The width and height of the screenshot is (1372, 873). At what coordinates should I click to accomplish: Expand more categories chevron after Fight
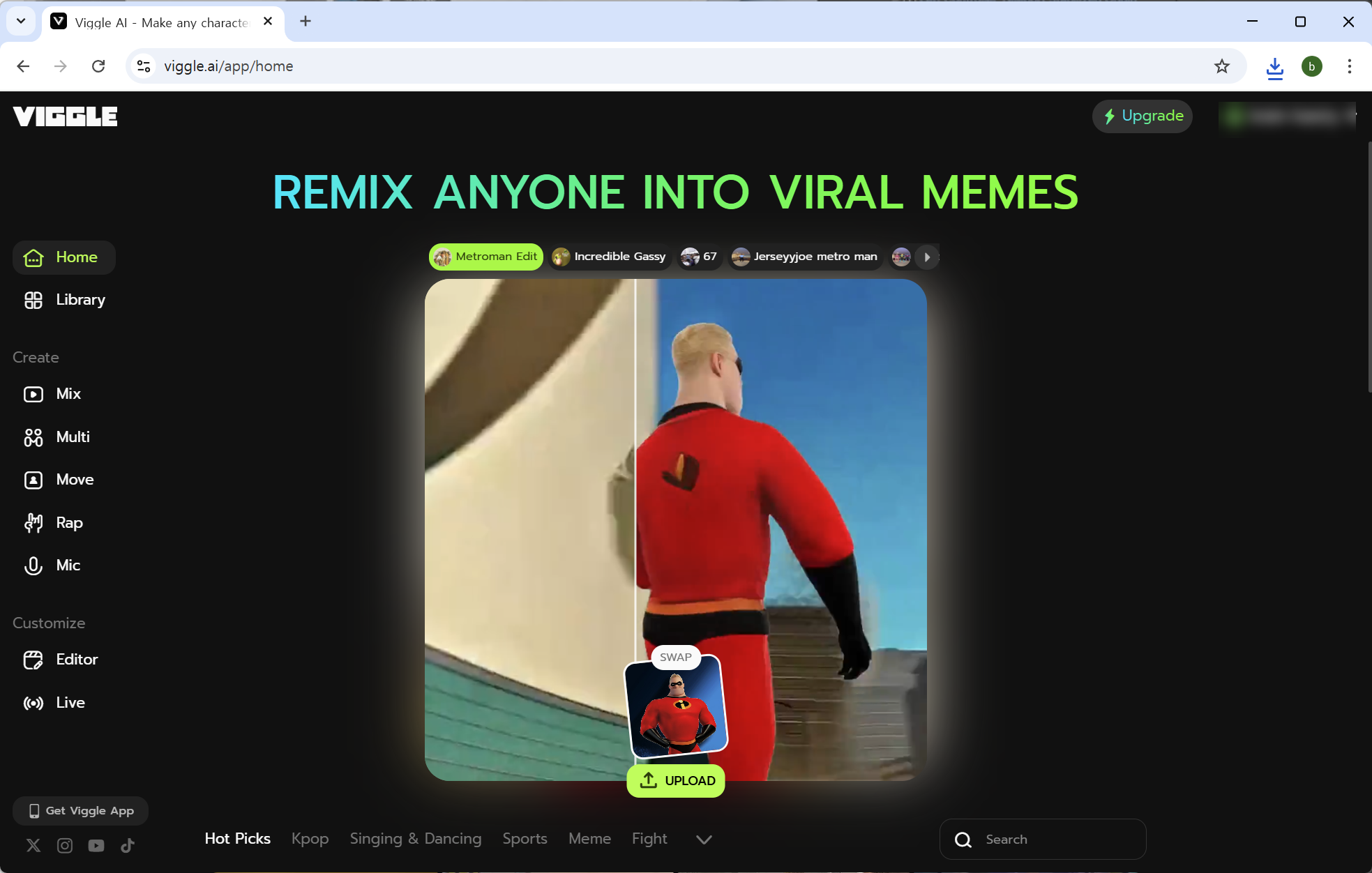(x=704, y=840)
